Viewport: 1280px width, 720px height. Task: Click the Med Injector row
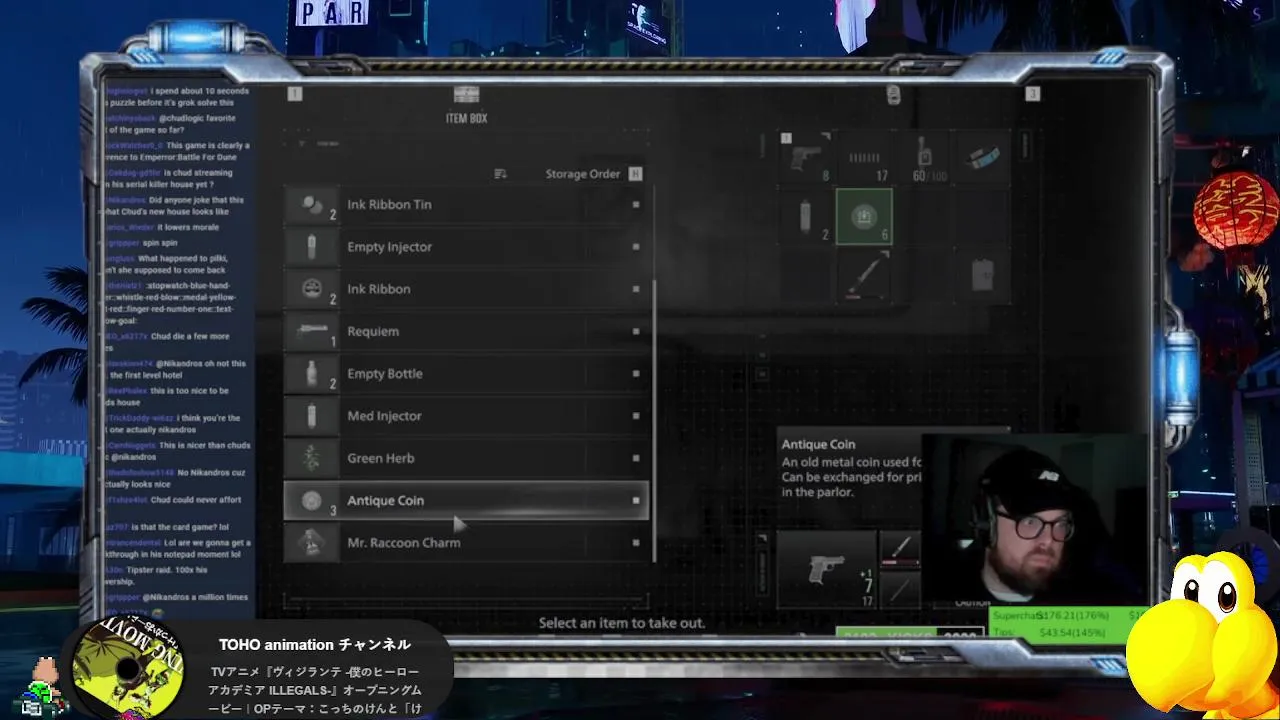466,416
